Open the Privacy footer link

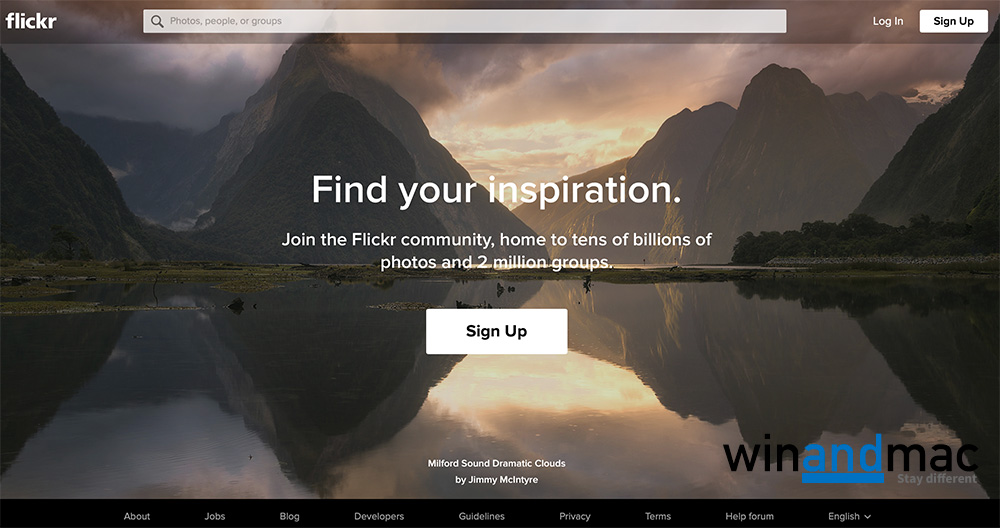coord(575,517)
